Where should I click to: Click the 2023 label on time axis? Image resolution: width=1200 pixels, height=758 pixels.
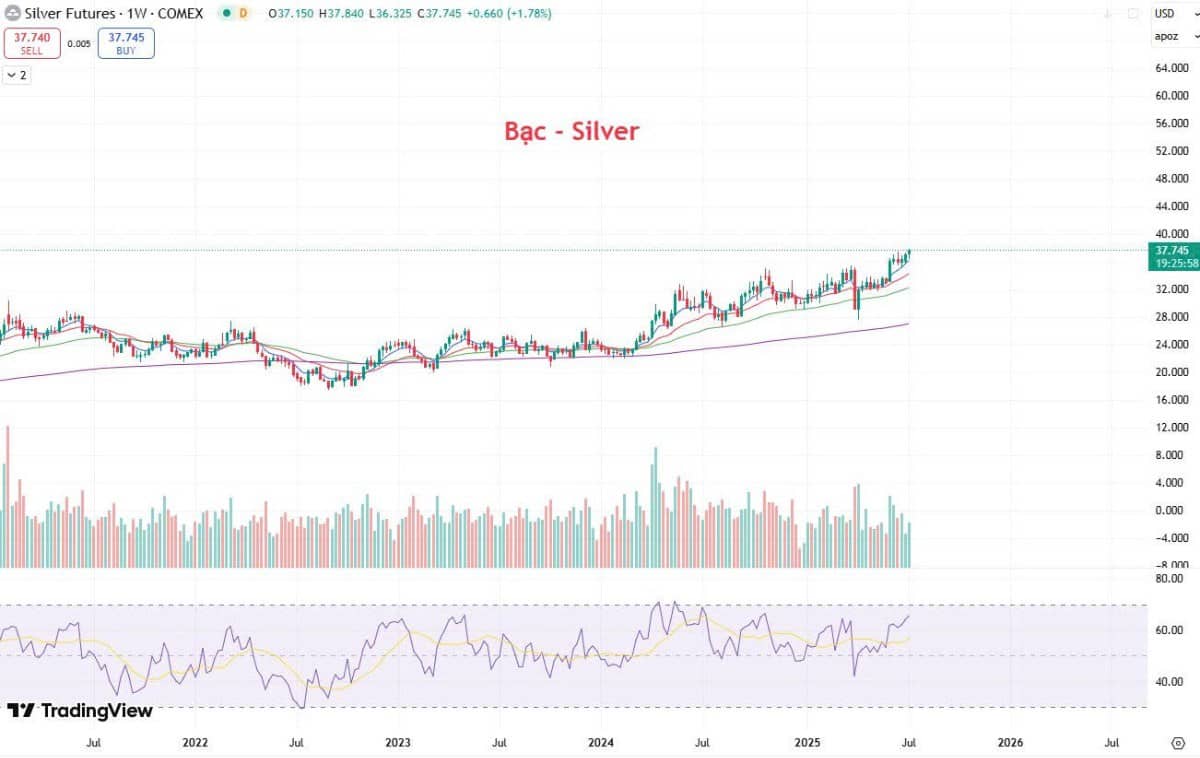(x=398, y=743)
